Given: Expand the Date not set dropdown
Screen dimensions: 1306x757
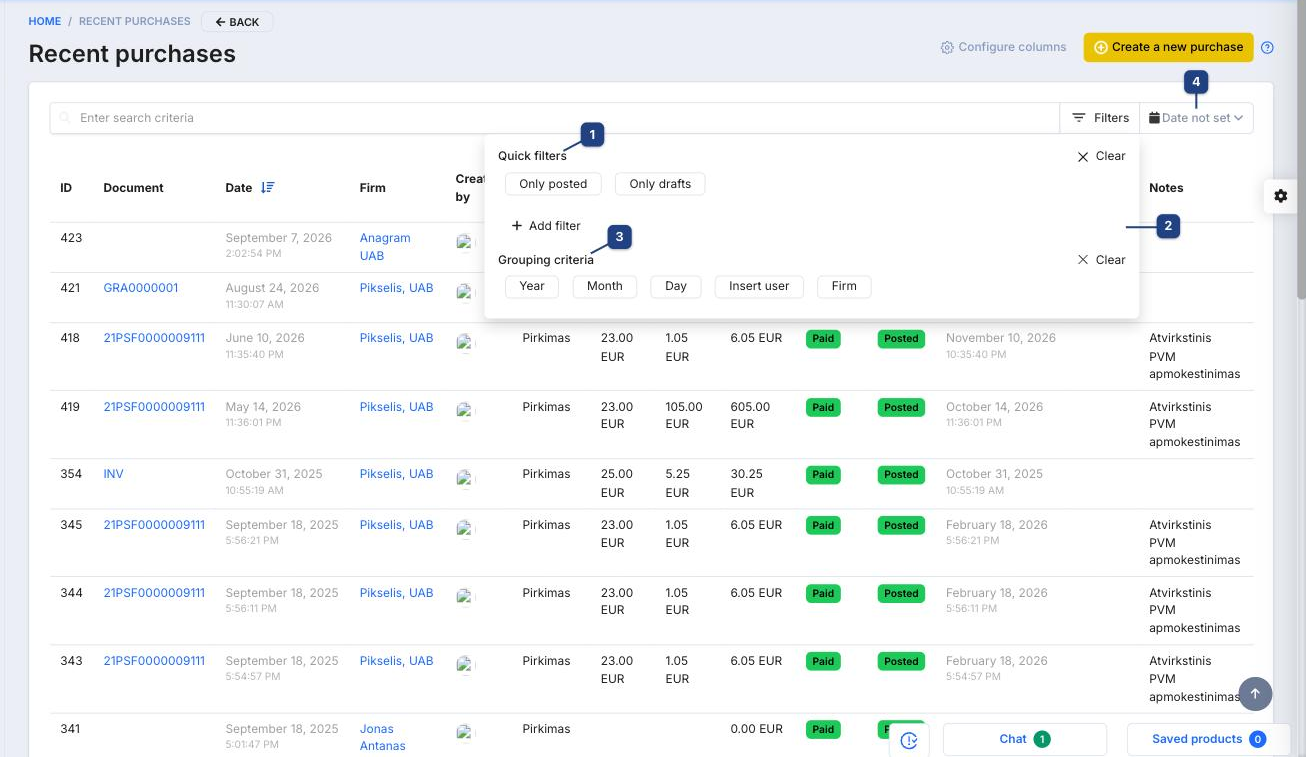Looking at the screenshot, I should coord(1196,118).
